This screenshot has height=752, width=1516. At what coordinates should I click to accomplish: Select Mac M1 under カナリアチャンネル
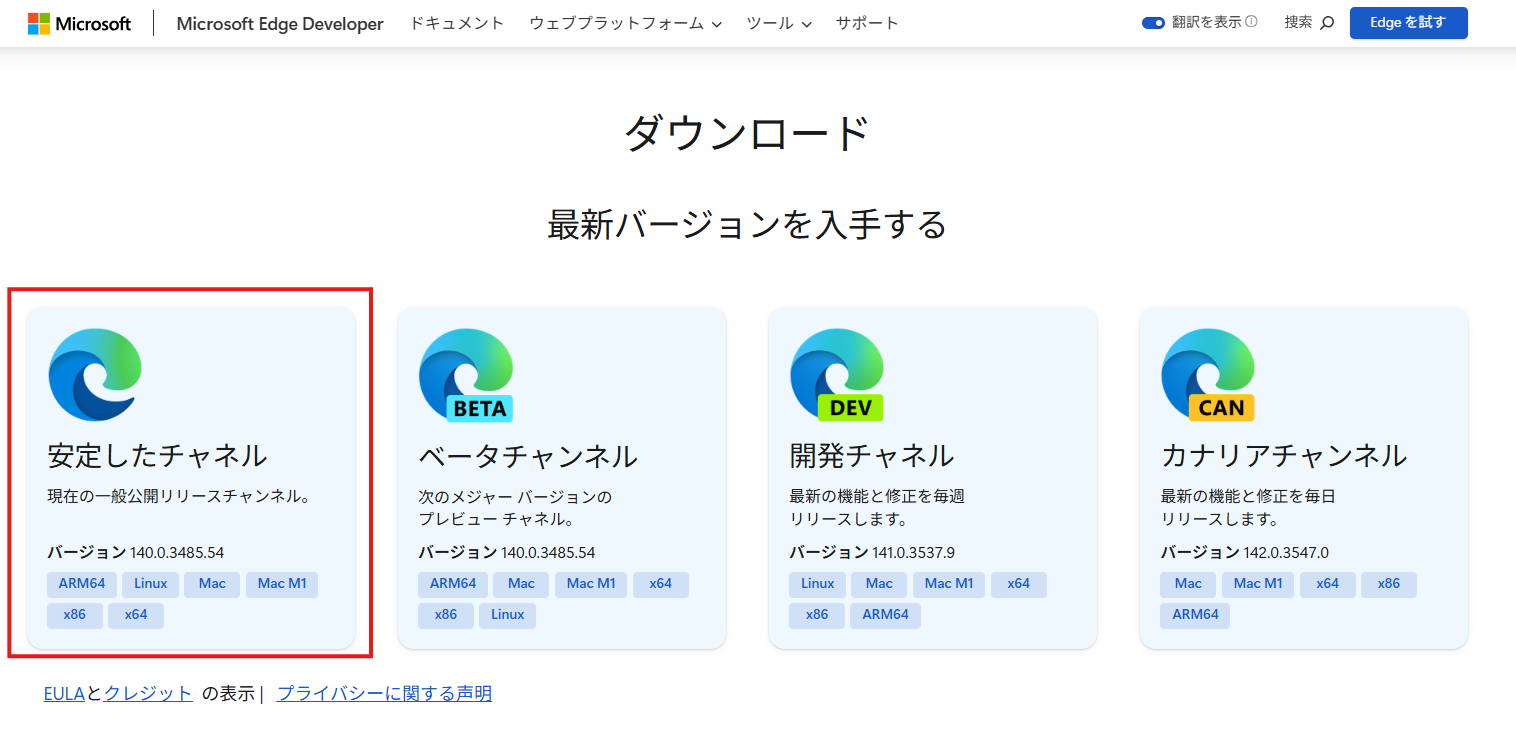click(x=1258, y=584)
